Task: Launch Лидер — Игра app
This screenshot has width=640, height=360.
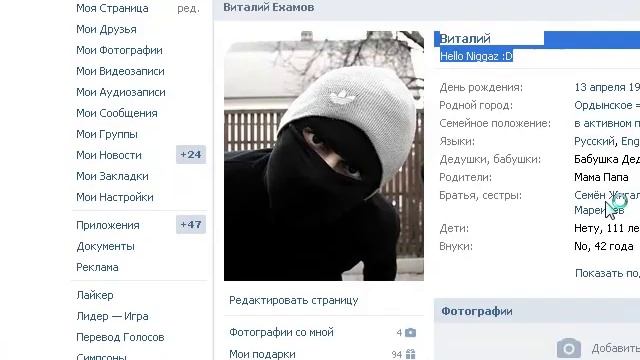Action: coord(112,316)
